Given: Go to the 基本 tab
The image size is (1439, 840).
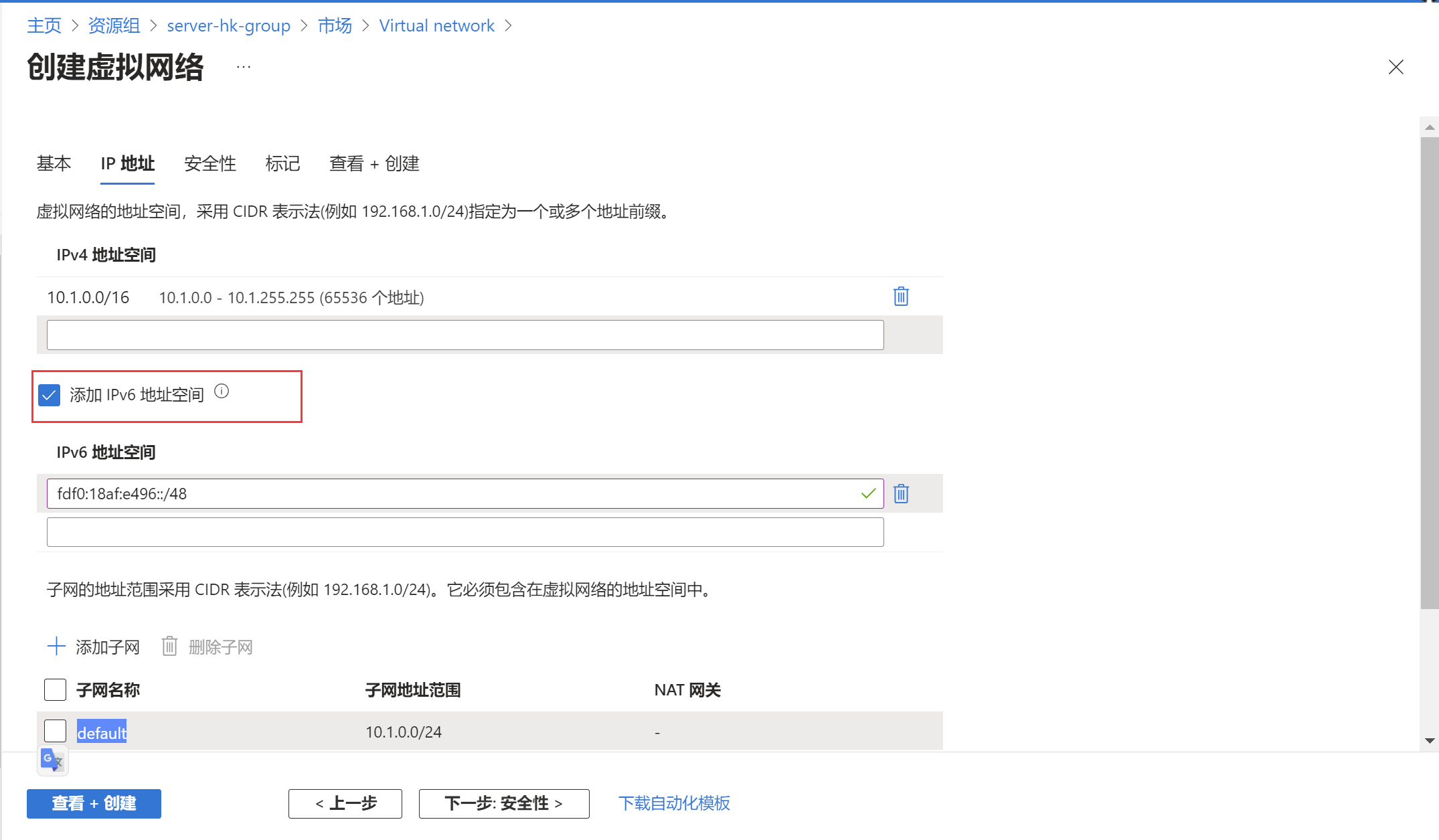Looking at the screenshot, I should pyautogui.click(x=54, y=163).
